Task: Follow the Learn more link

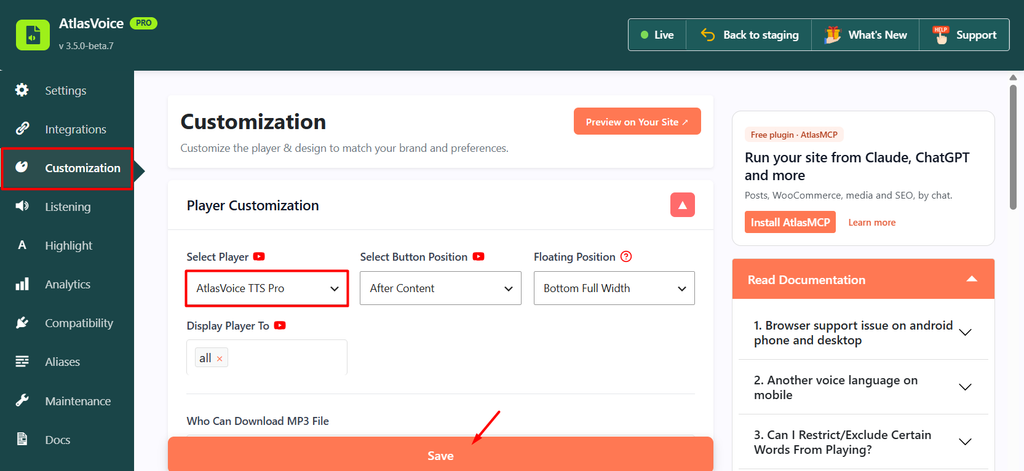Action: [x=872, y=223]
